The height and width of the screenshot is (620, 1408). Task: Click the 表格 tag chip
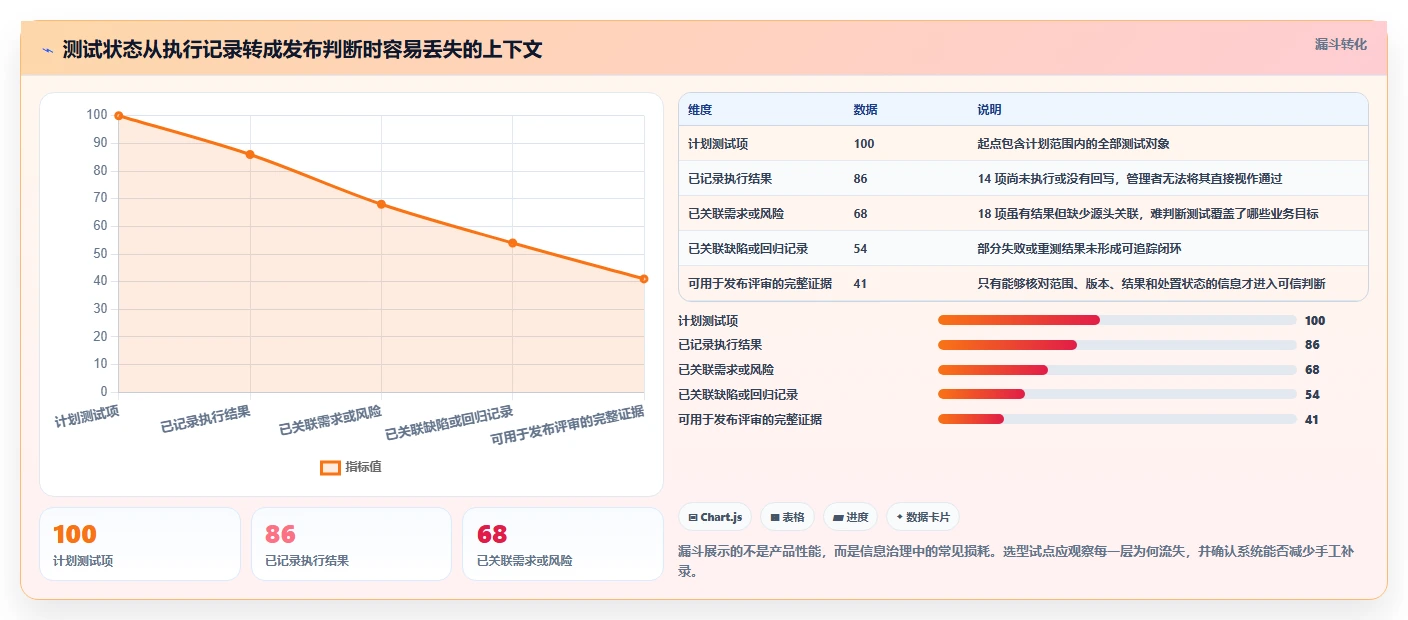[x=787, y=517]
